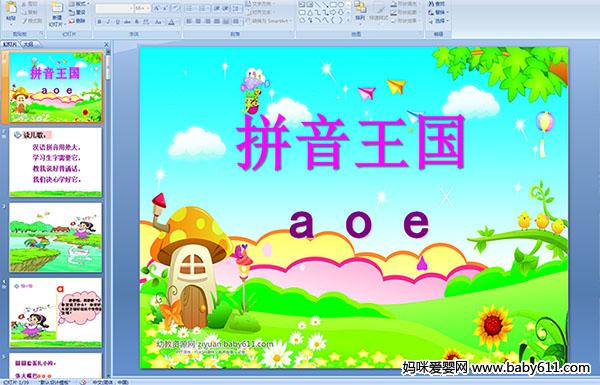Open the Clipboard pane launcher
The height and width of the screenshot is (385, 600).
click(41, 34)
